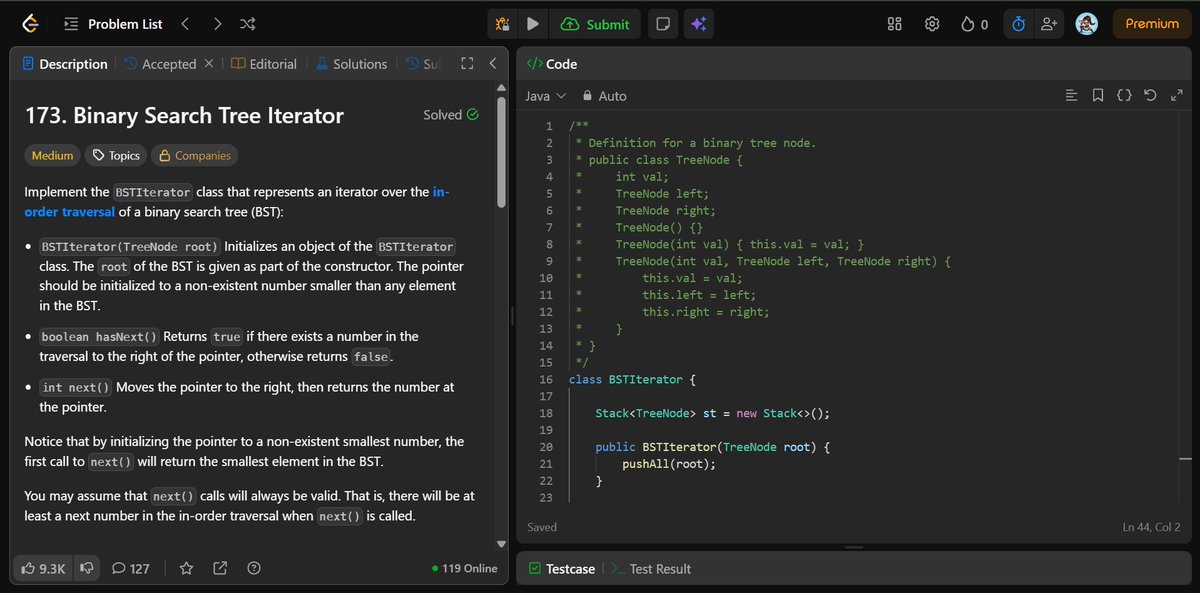This screenshot has height=593, width=1200.
Task: Reset code to default icon
Action: coord(1150,96)
